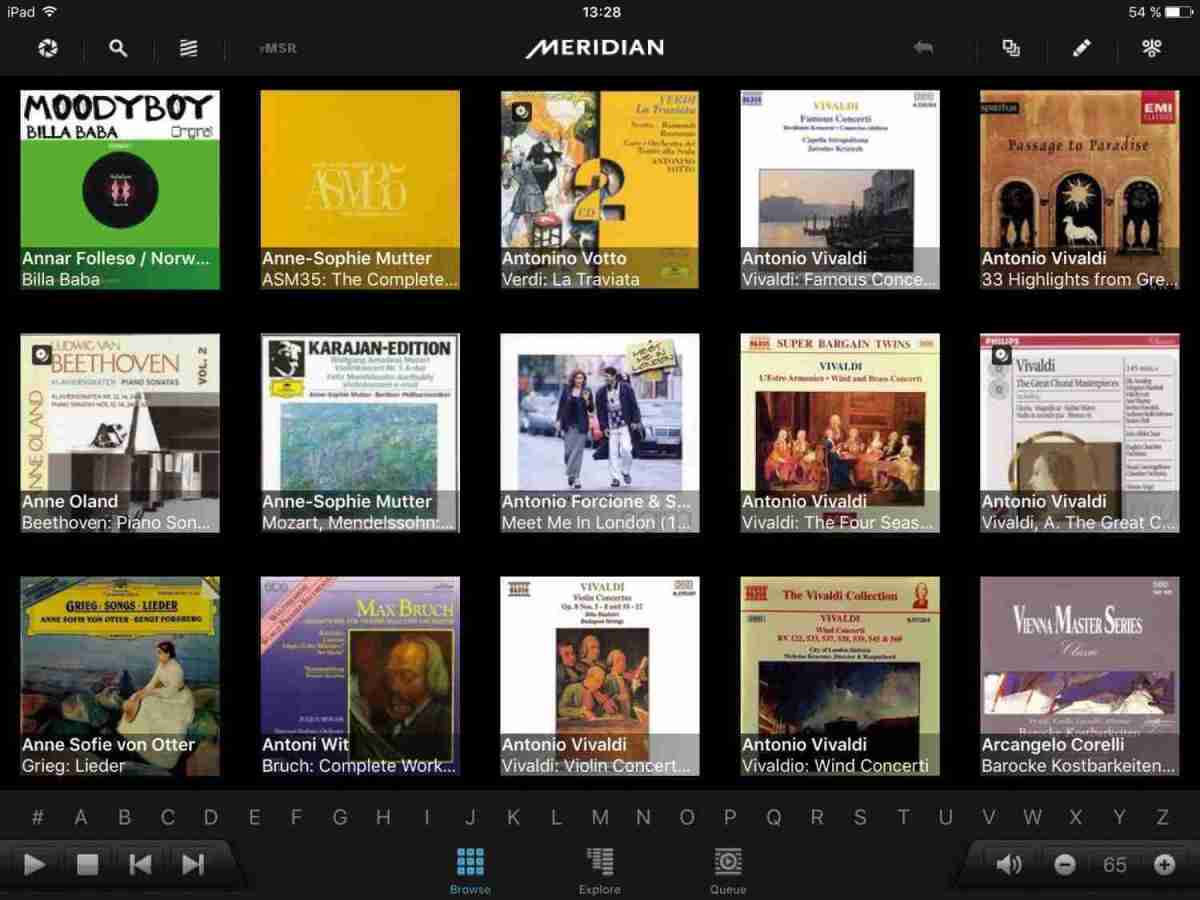The height and width of the screenshot is (900, 1200).
Task: Jump to # in alphabet index
Action: pyautogui.click(x=37, y=817)
